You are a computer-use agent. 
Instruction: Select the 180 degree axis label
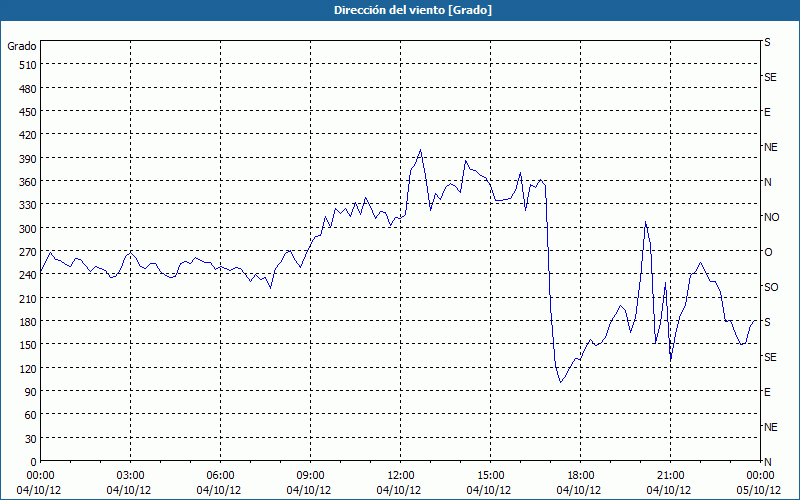pyautogui.click(x=29, y=322)
